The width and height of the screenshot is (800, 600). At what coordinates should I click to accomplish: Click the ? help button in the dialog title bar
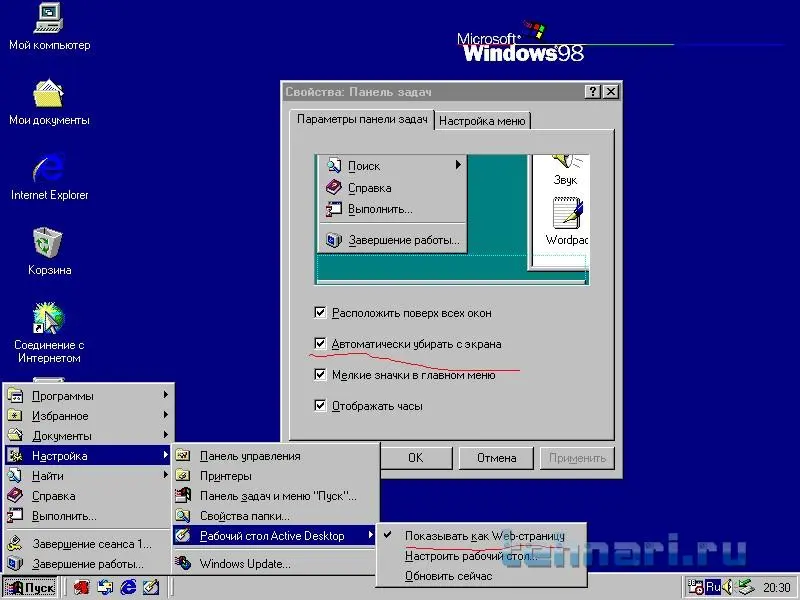[x=592, y=92]
